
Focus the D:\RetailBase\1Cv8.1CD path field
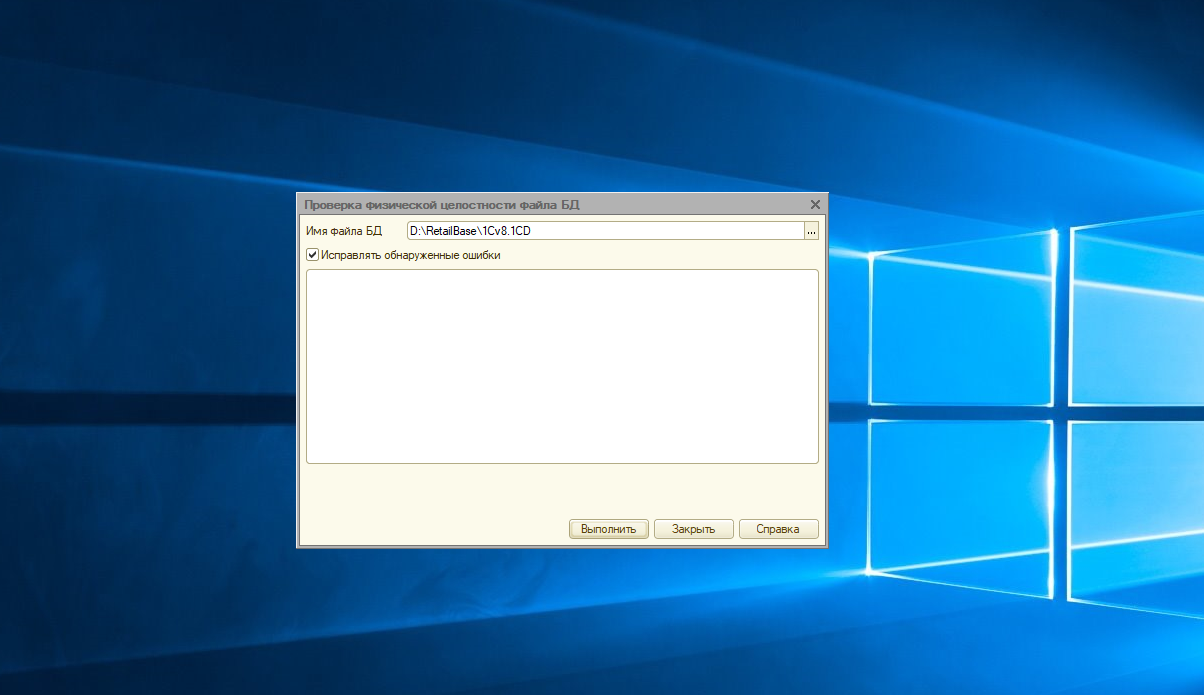(x=605, y=231)
